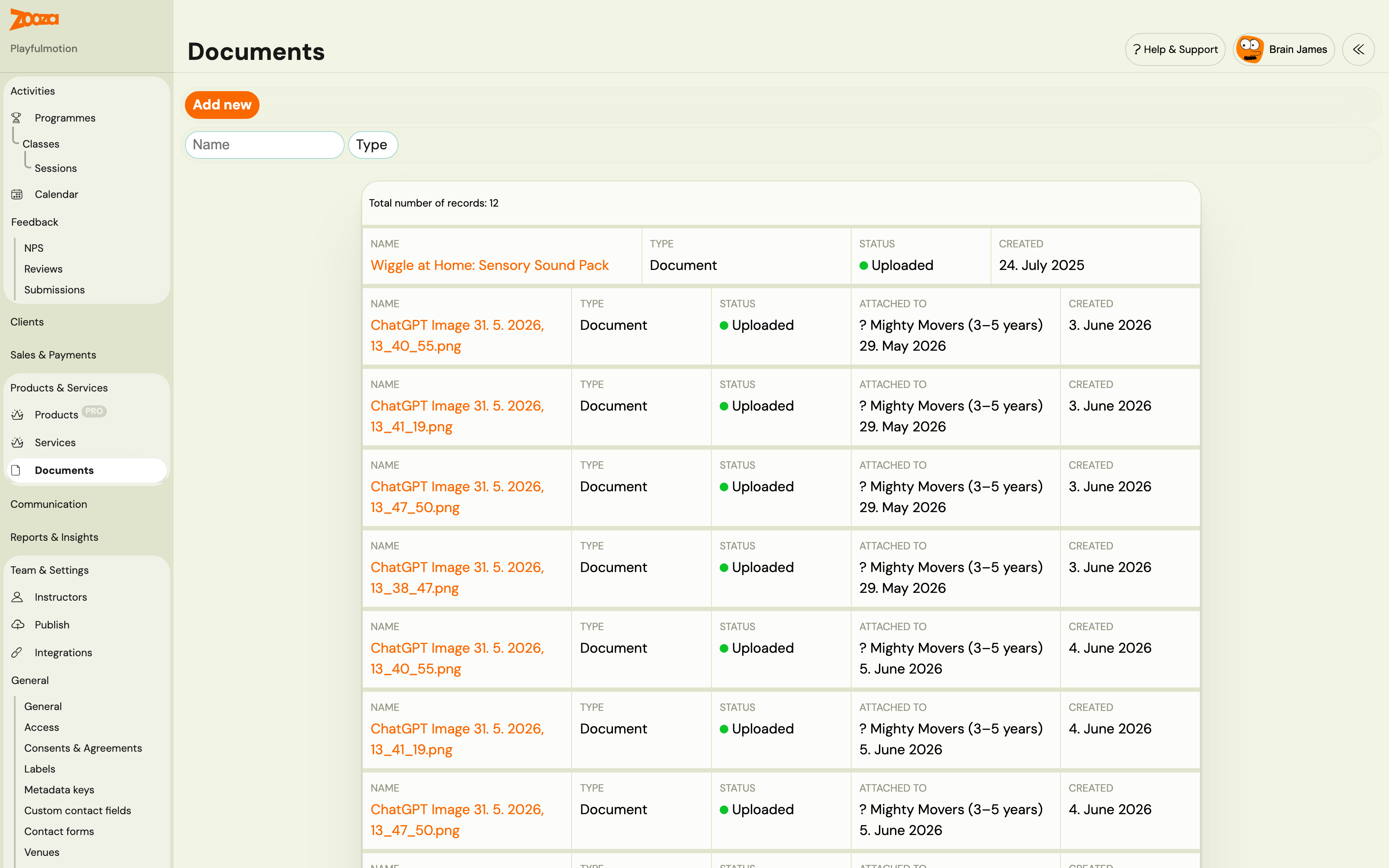Viewport: 1389px width, 868px height.
Task: Open Sessions in the sidebar
Action: (56, 168)
